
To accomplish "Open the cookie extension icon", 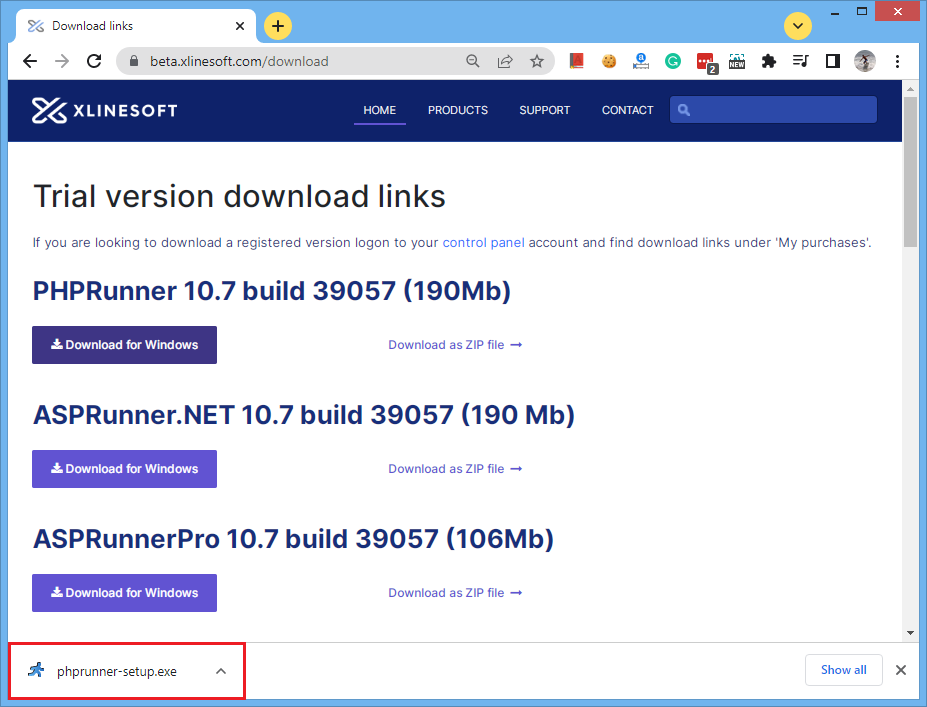I will 609,61.
